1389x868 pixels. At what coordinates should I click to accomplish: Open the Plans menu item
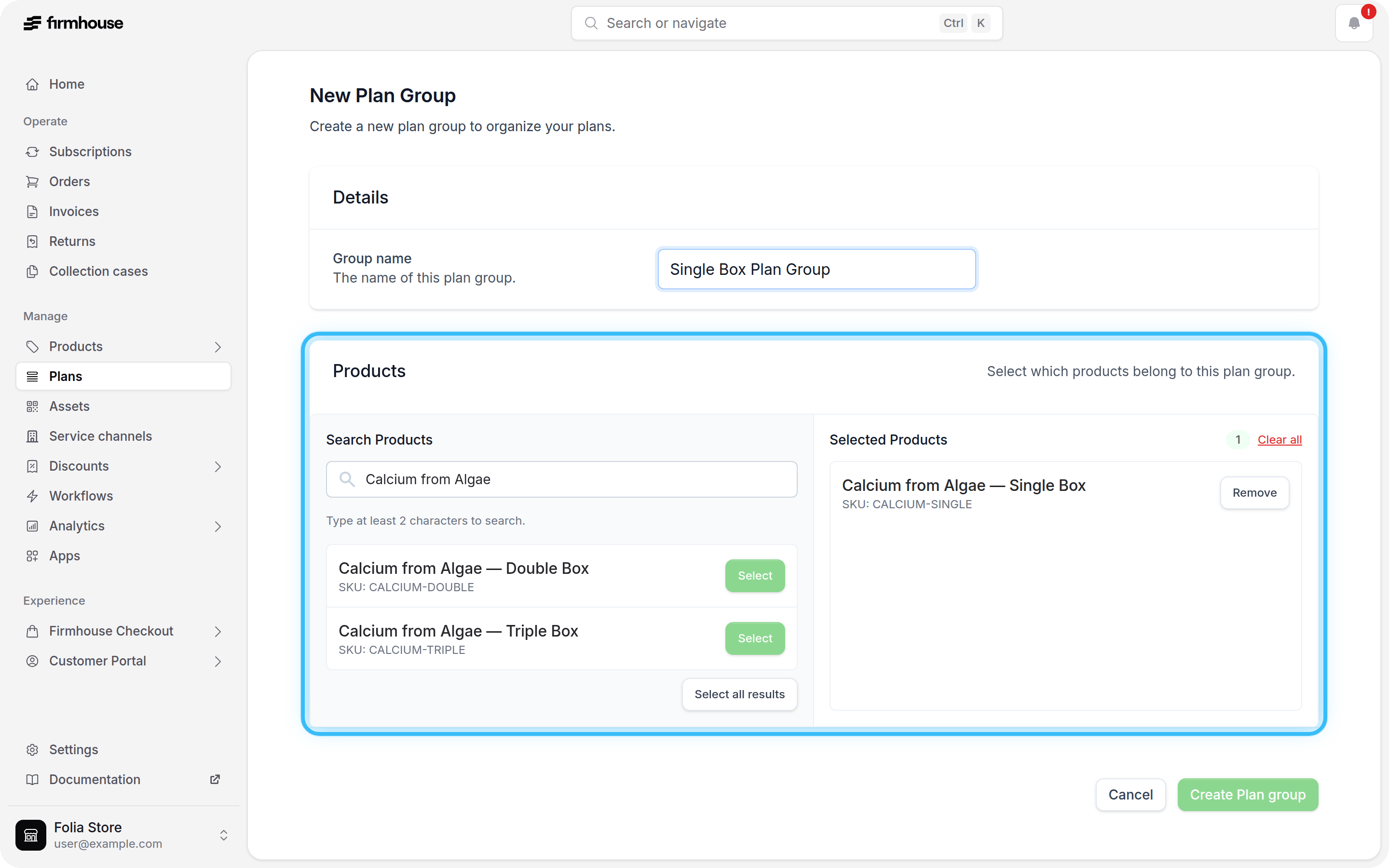123,377
